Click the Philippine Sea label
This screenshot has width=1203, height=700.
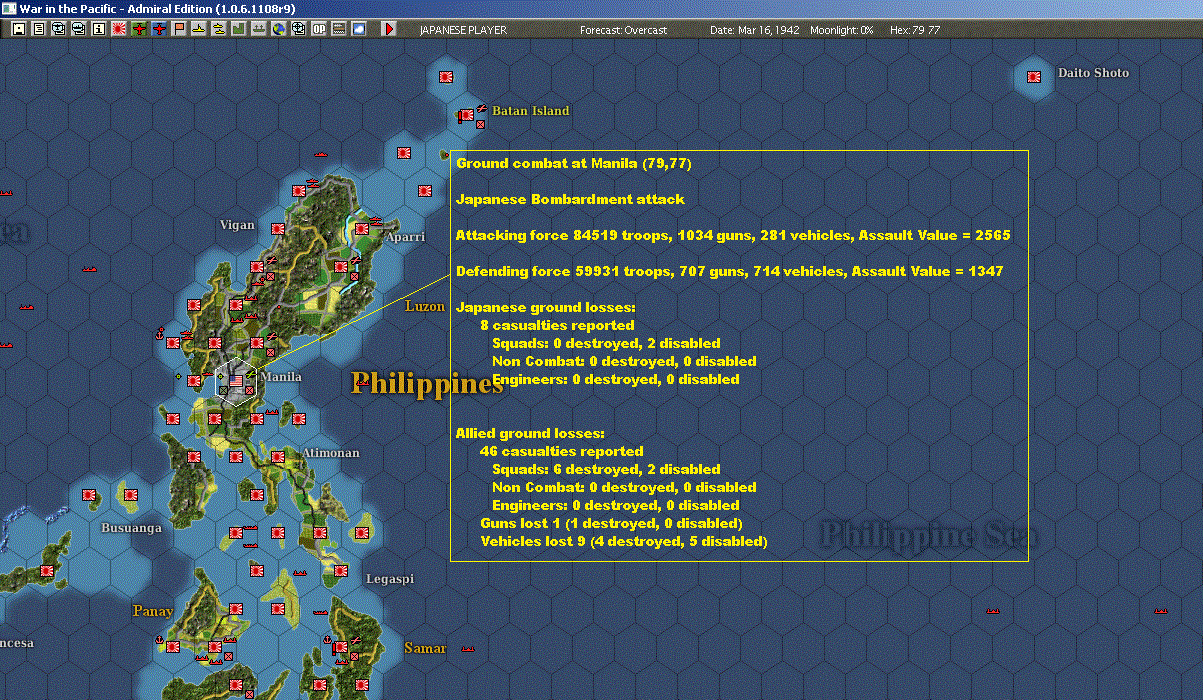point(929,534)
